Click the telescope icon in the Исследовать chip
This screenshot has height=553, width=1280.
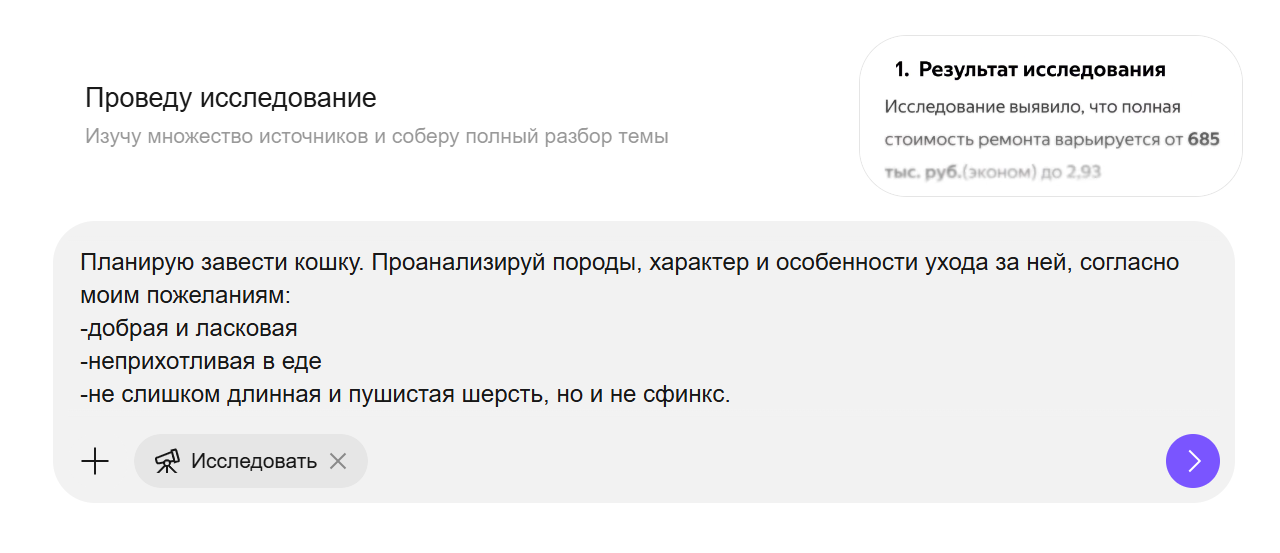167,461
